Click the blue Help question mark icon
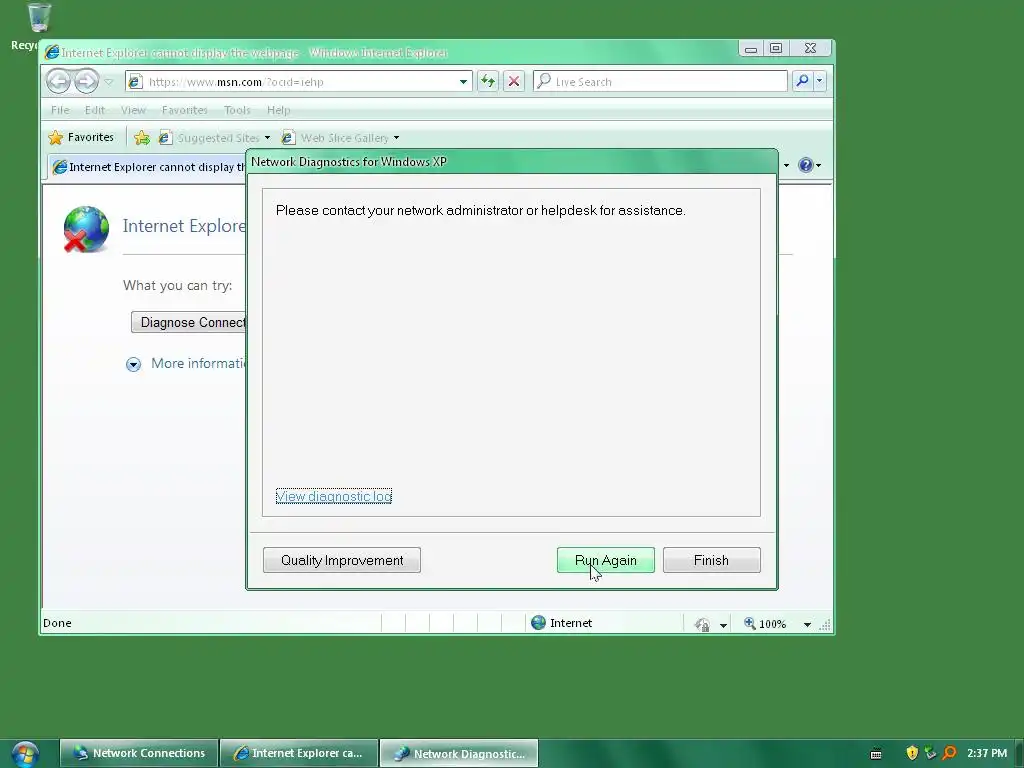This screenshot has width=1024, height=768. [806, 165]
